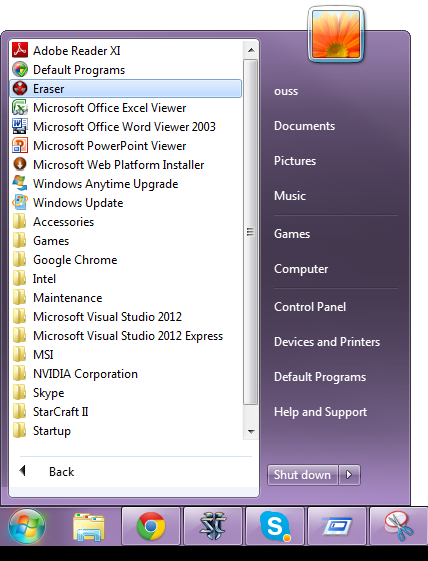This screenshot has height=561, width=428.
Task: Open Control Panel from right pane
Action: click(310, 307)
